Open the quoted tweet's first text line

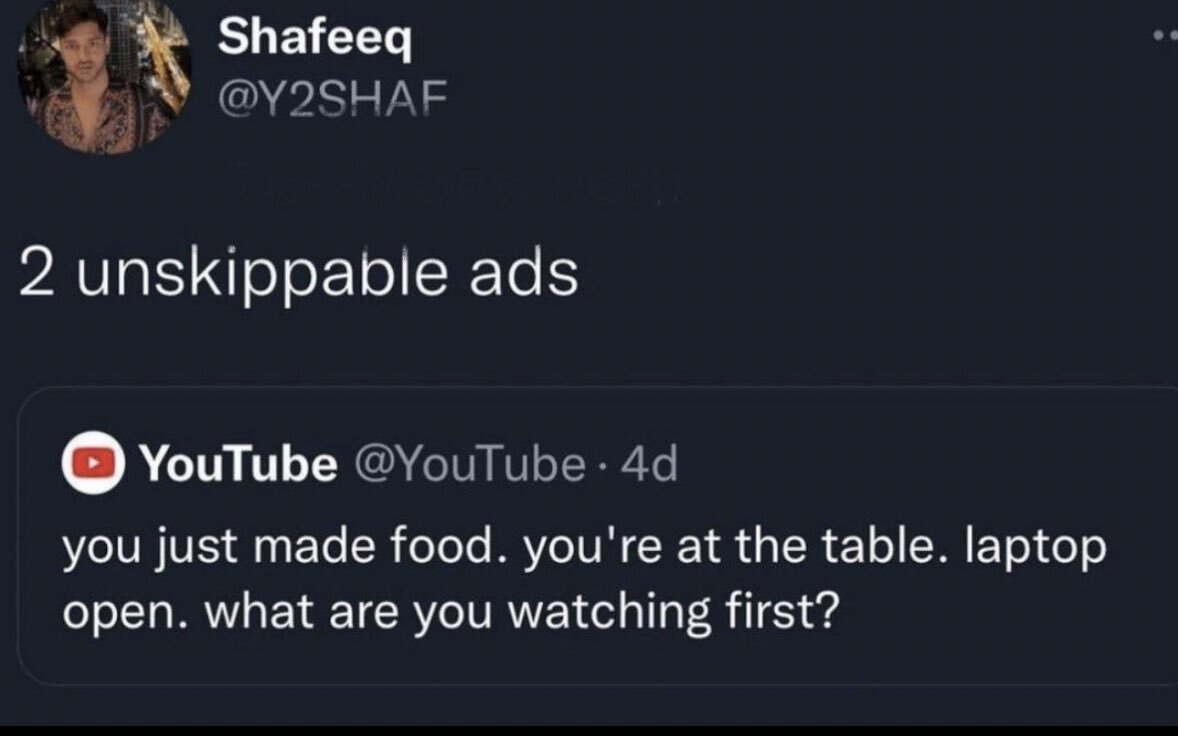pyautogui.click(x=585, y=548)
